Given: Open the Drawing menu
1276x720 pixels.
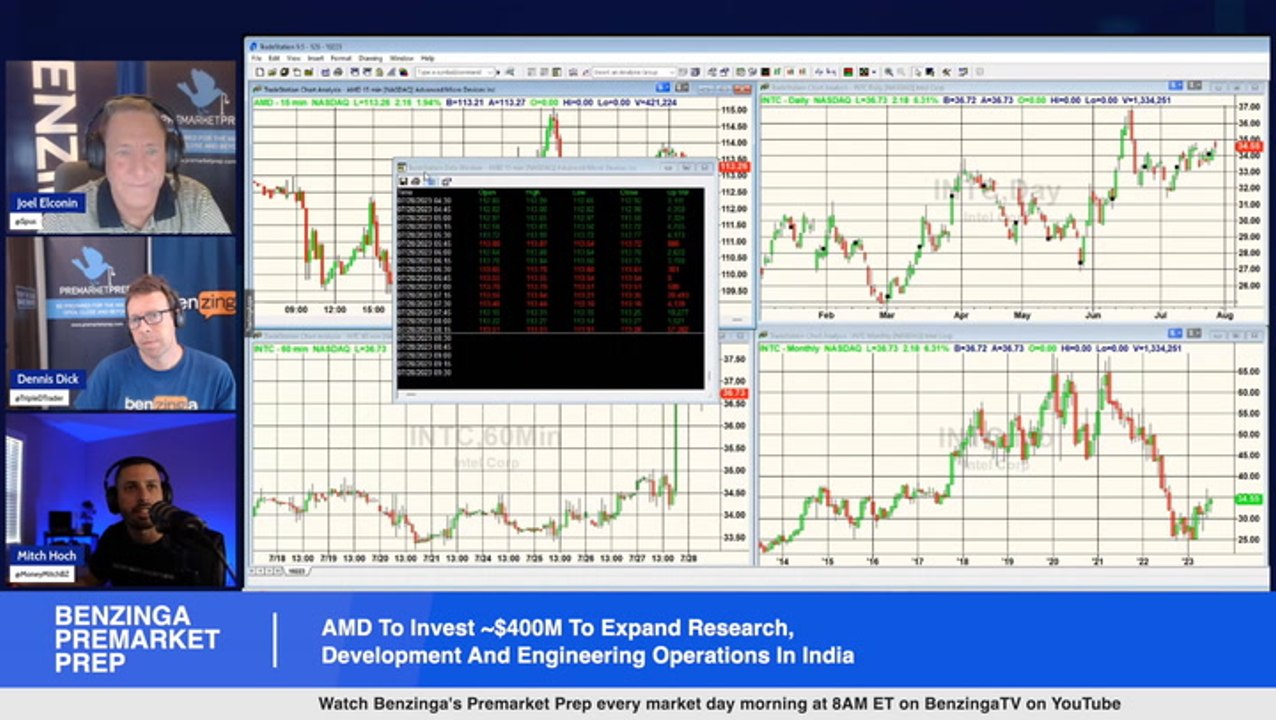Looking at the screenshot, I should coord(371,58).
